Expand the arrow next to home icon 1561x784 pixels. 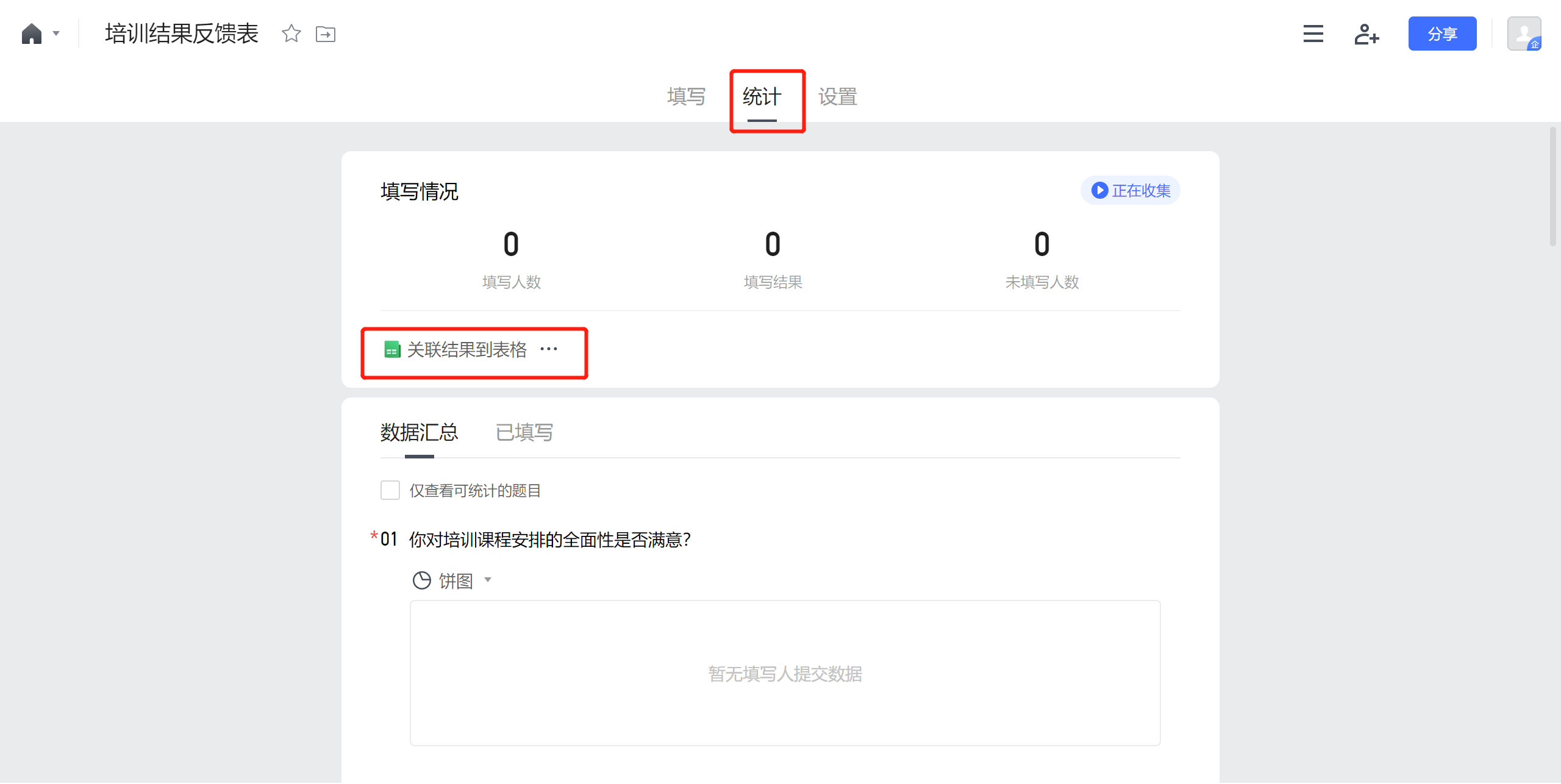click(x=56, y=34)
